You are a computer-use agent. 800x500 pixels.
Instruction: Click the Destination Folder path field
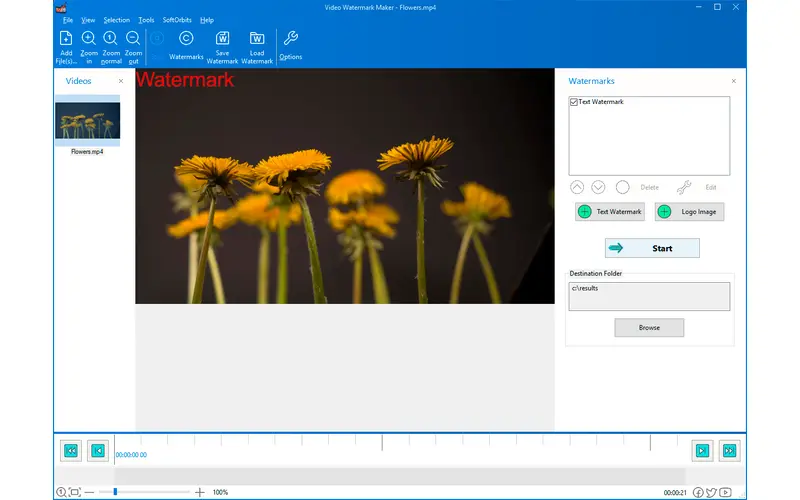coord(649,296)
